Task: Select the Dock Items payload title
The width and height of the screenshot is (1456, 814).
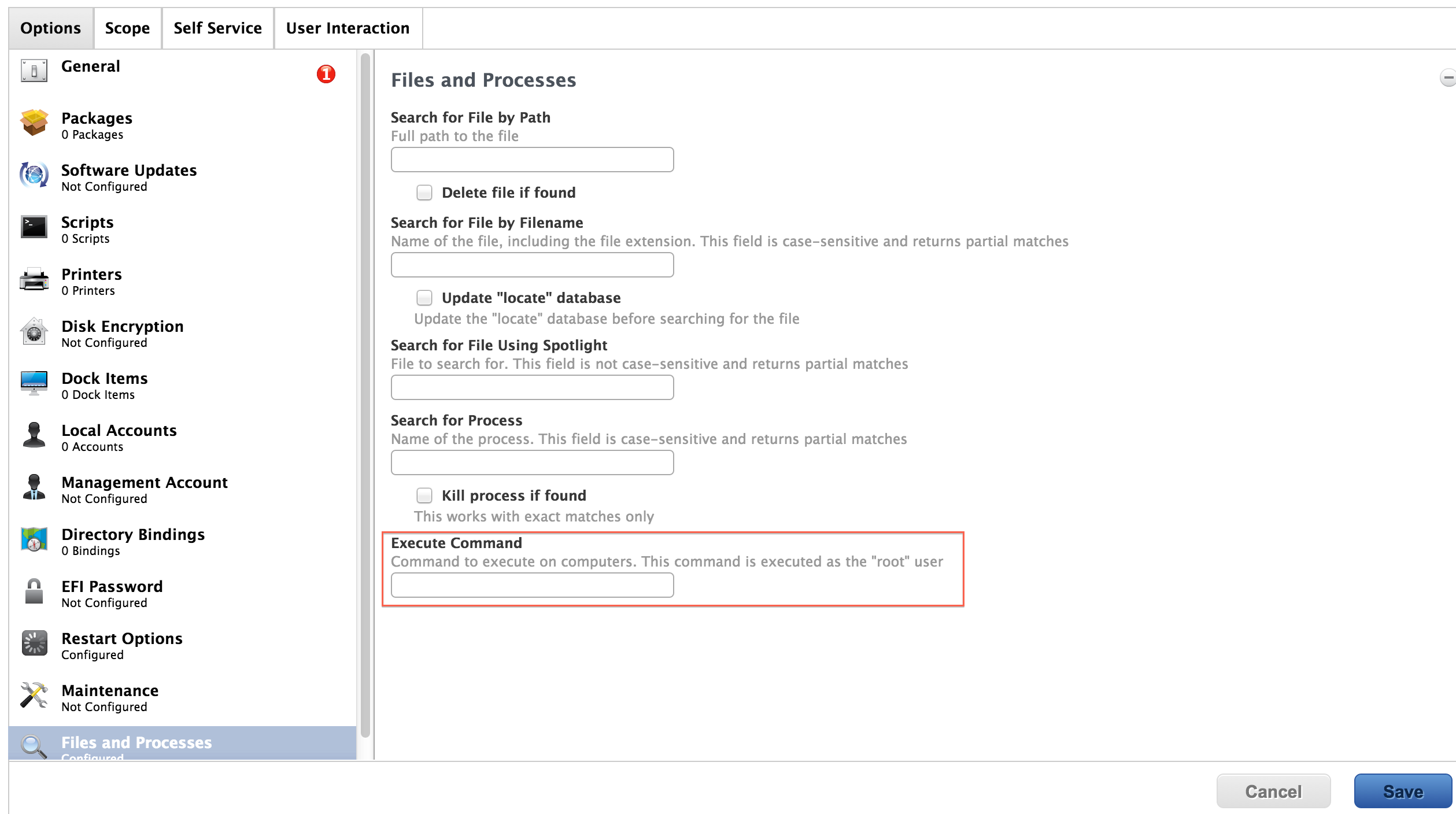Action: [105, 379]
